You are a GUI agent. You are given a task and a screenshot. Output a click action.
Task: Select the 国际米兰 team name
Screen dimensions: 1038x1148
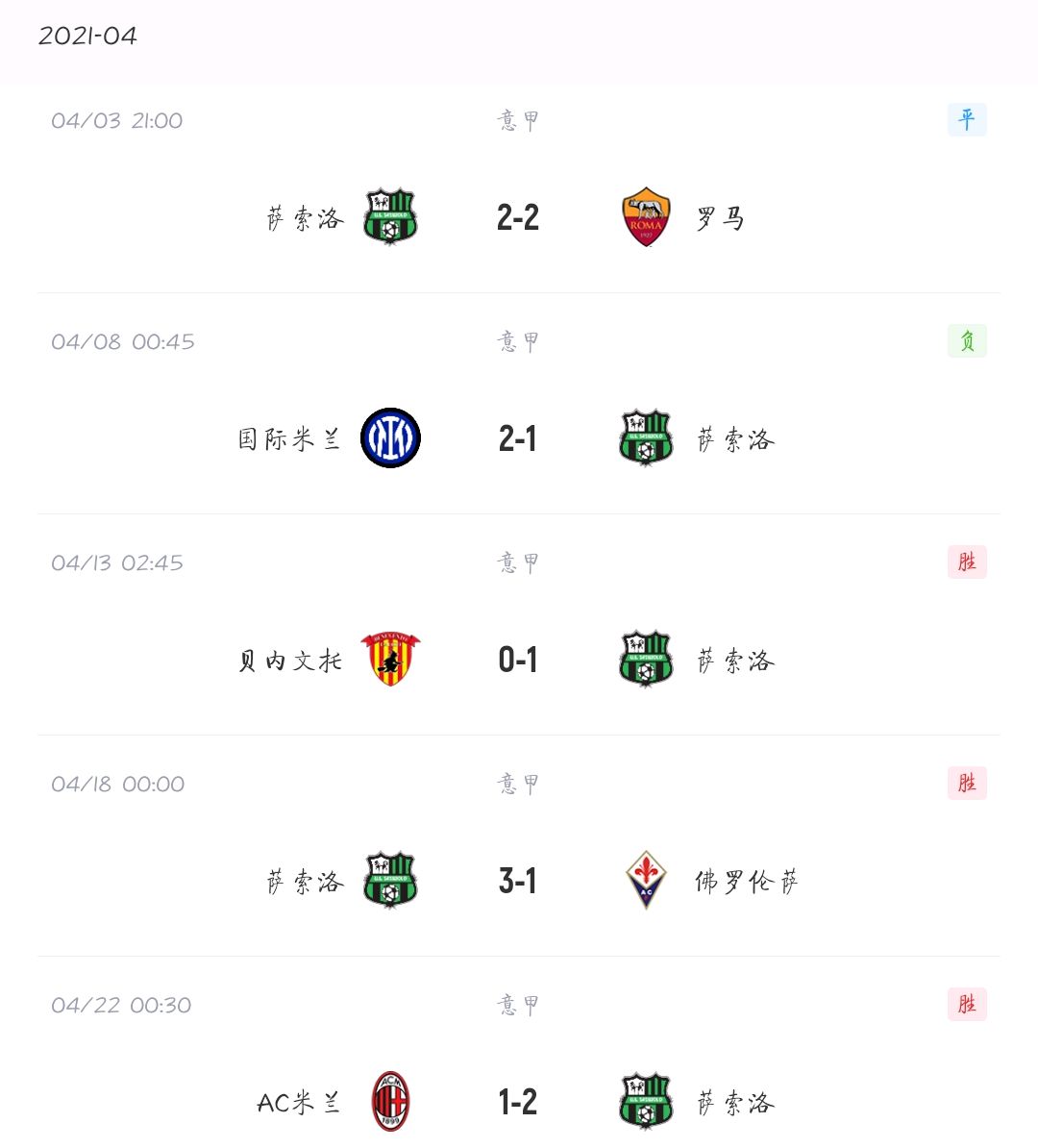pos(289,439)
